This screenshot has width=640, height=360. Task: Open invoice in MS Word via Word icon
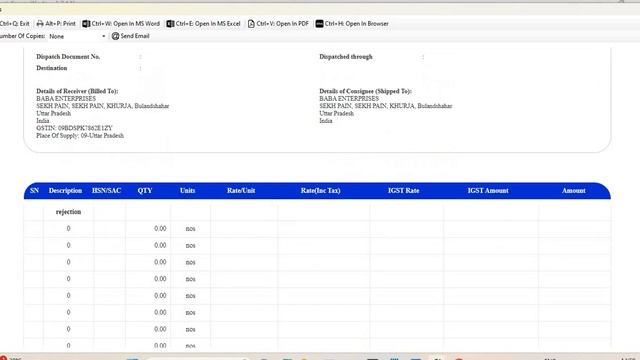click(x=86, y=24)
